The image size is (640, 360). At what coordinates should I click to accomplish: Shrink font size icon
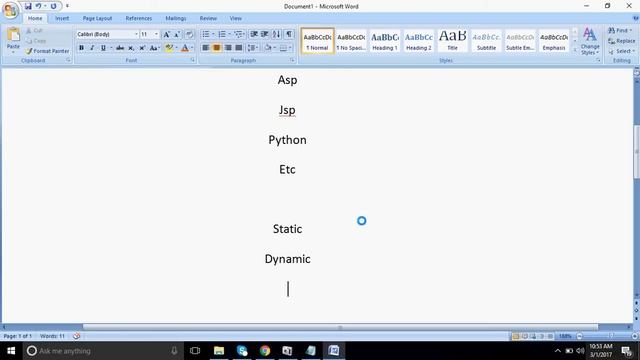[177, 35]
